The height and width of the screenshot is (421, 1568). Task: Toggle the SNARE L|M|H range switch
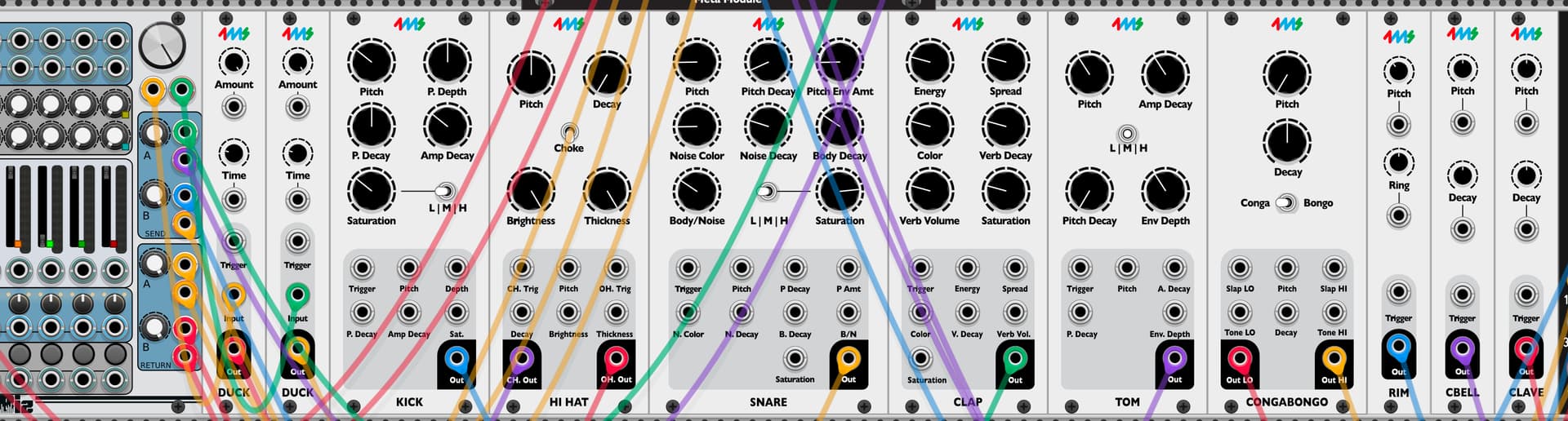click(x=766, y=192)
